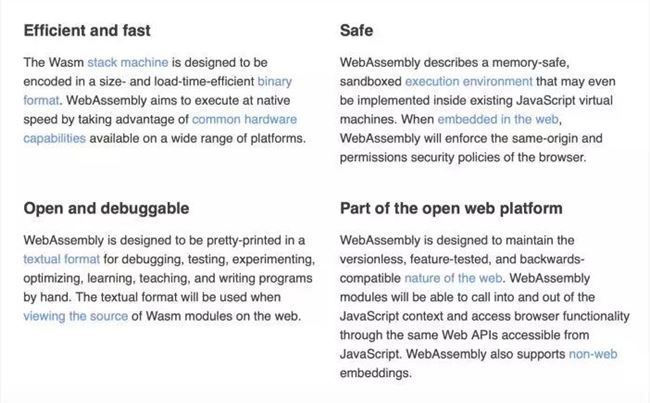Click the word 'format' continuing binary link
This screenshot has width=650, height=403.
pos(41,100)
